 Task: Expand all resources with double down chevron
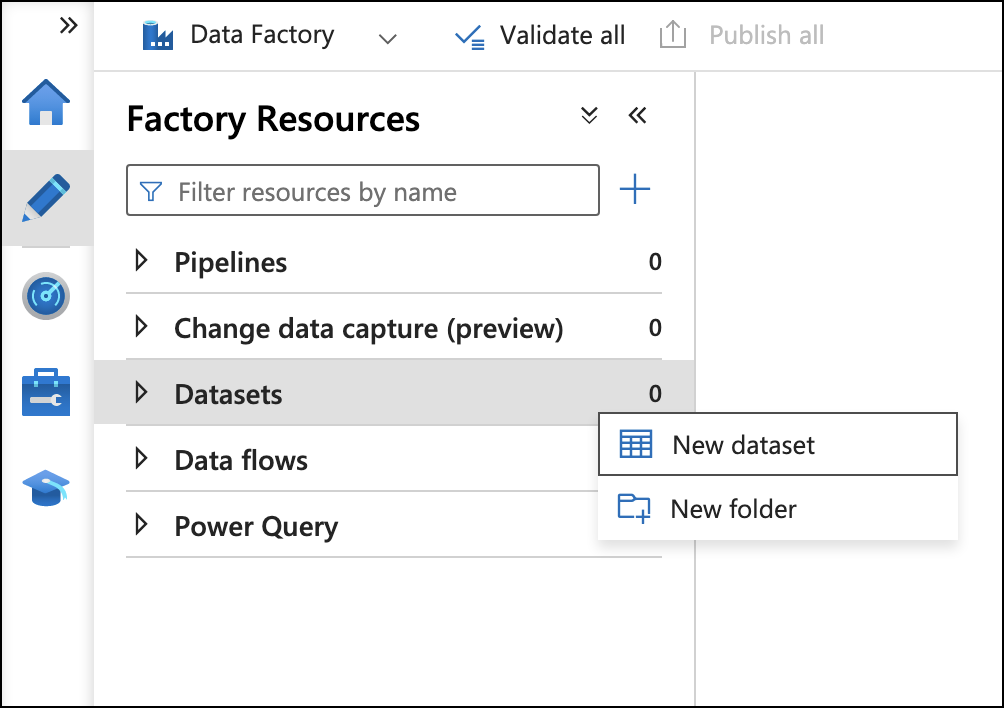[590, 116]
